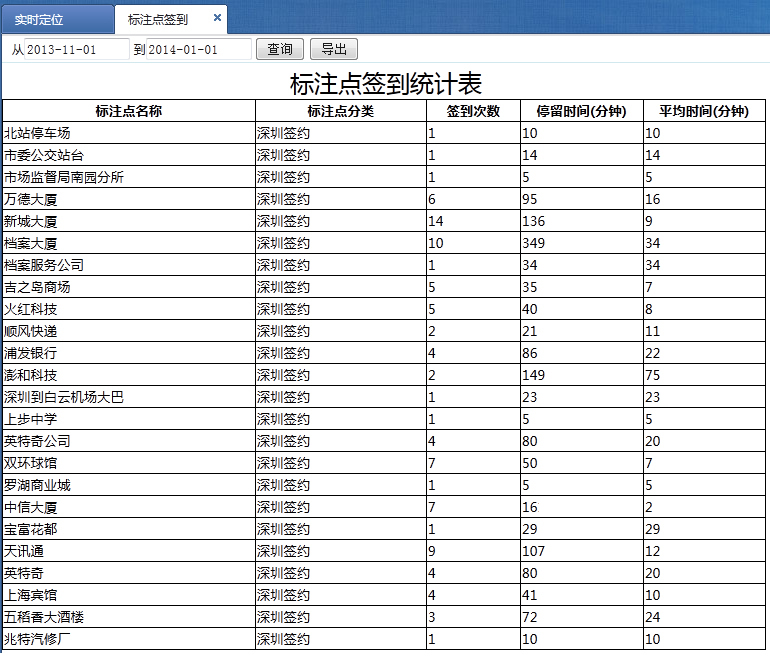The image size is (770, 661).
Task: Close the 标注点签到 tab
Action: [x=217, y=18]
